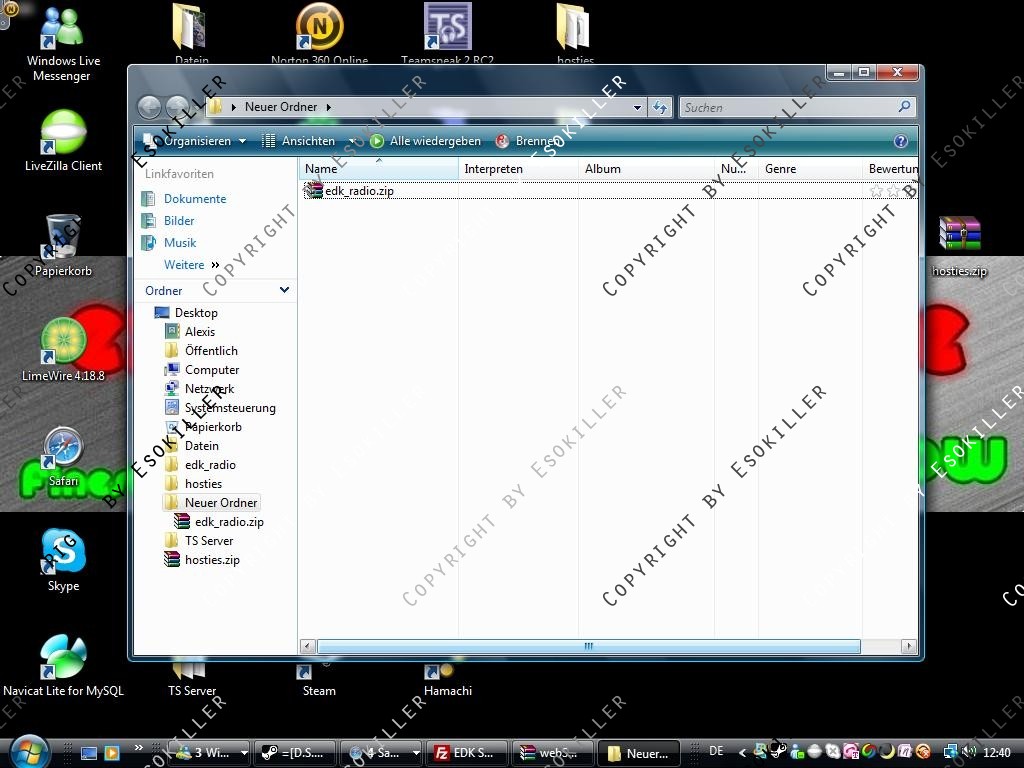Open Navicat Lite for MySQL icon
Screen dimensions: 1024x768
(63, 658)
